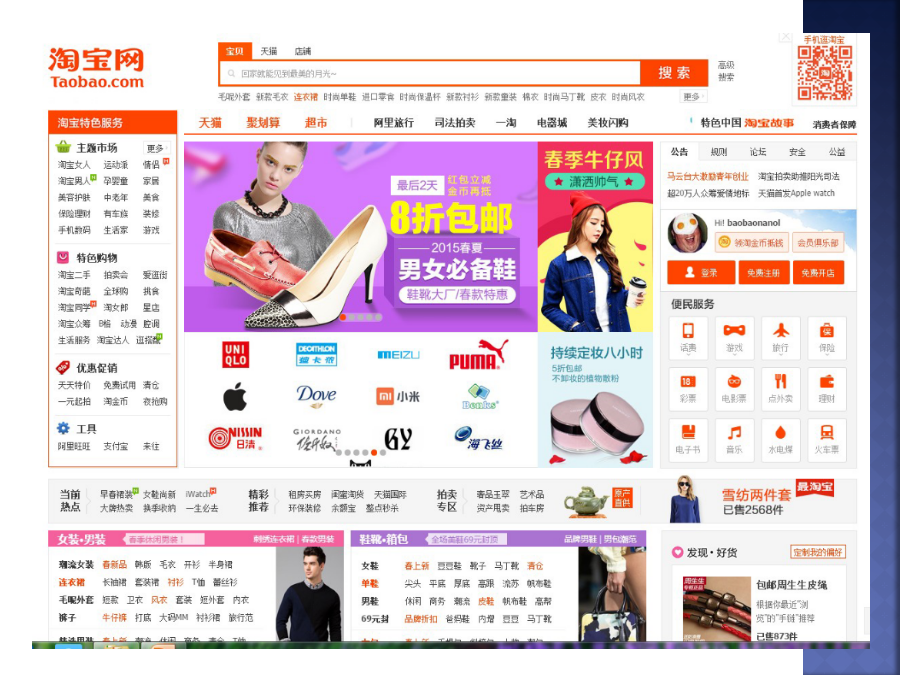Click the UNIQLO brand logo
The image size is (900, 675).
[235, 354]
